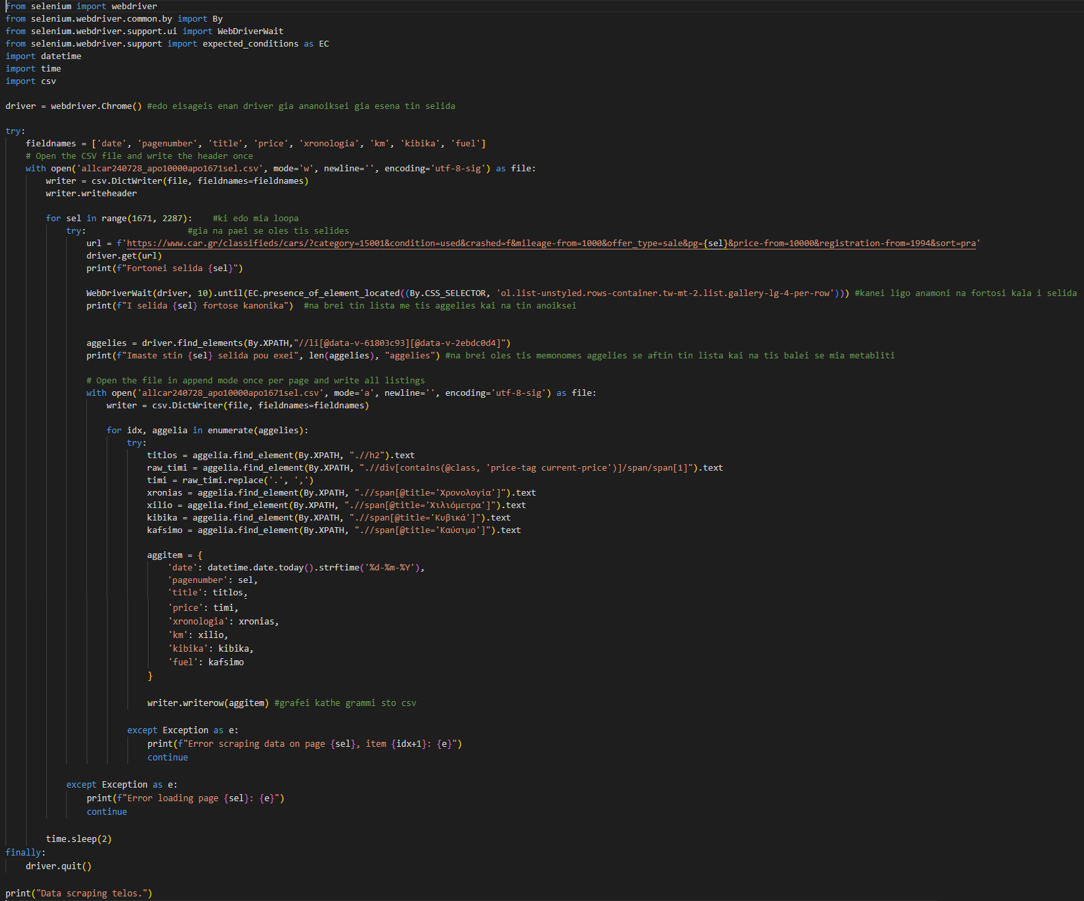Viewport: 1084px width, 901px height.
Task: Click the 'import By' statement line
Action: [x=114, y=19]
